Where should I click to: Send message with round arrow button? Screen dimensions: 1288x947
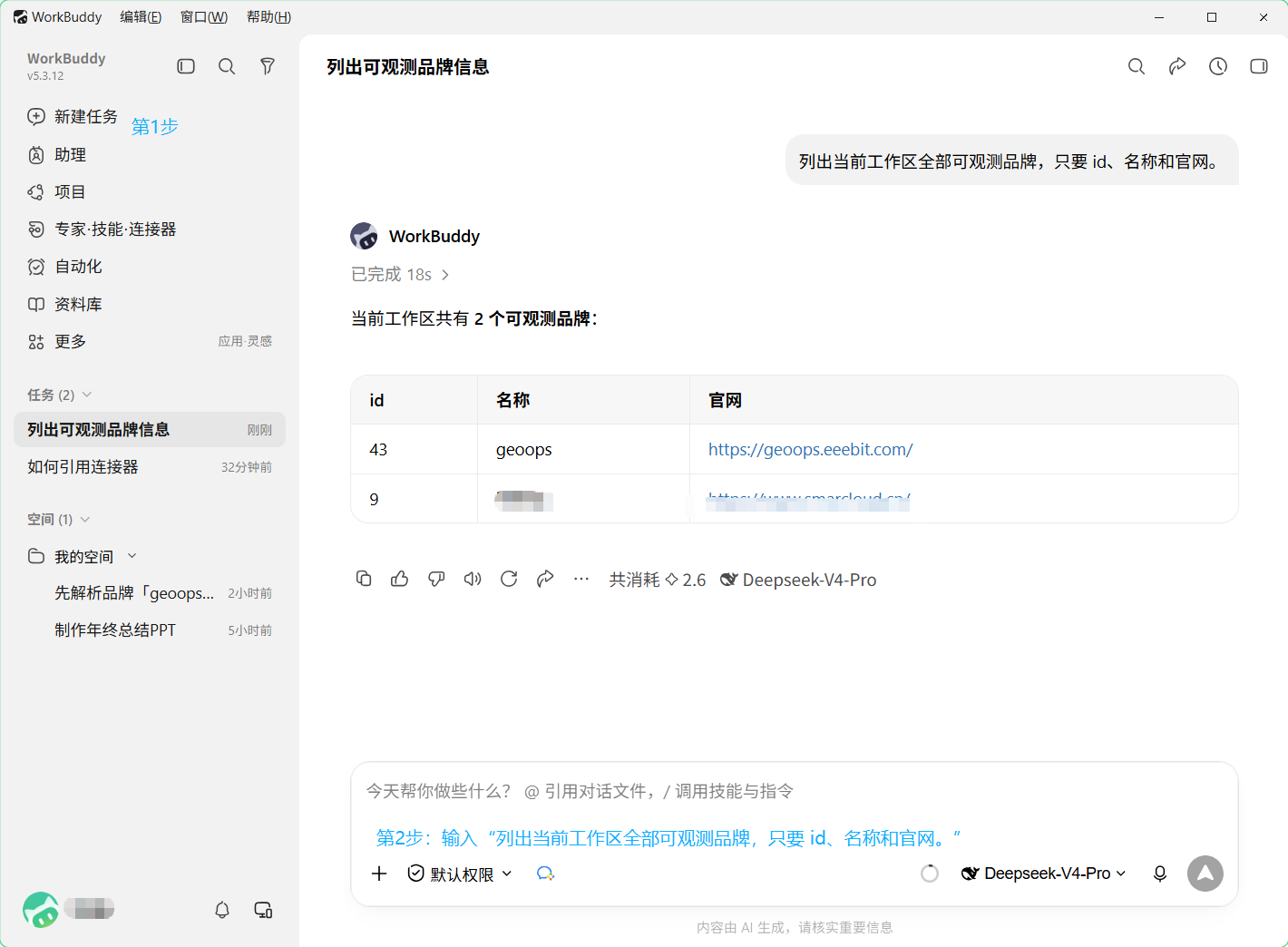[1205, 874]
